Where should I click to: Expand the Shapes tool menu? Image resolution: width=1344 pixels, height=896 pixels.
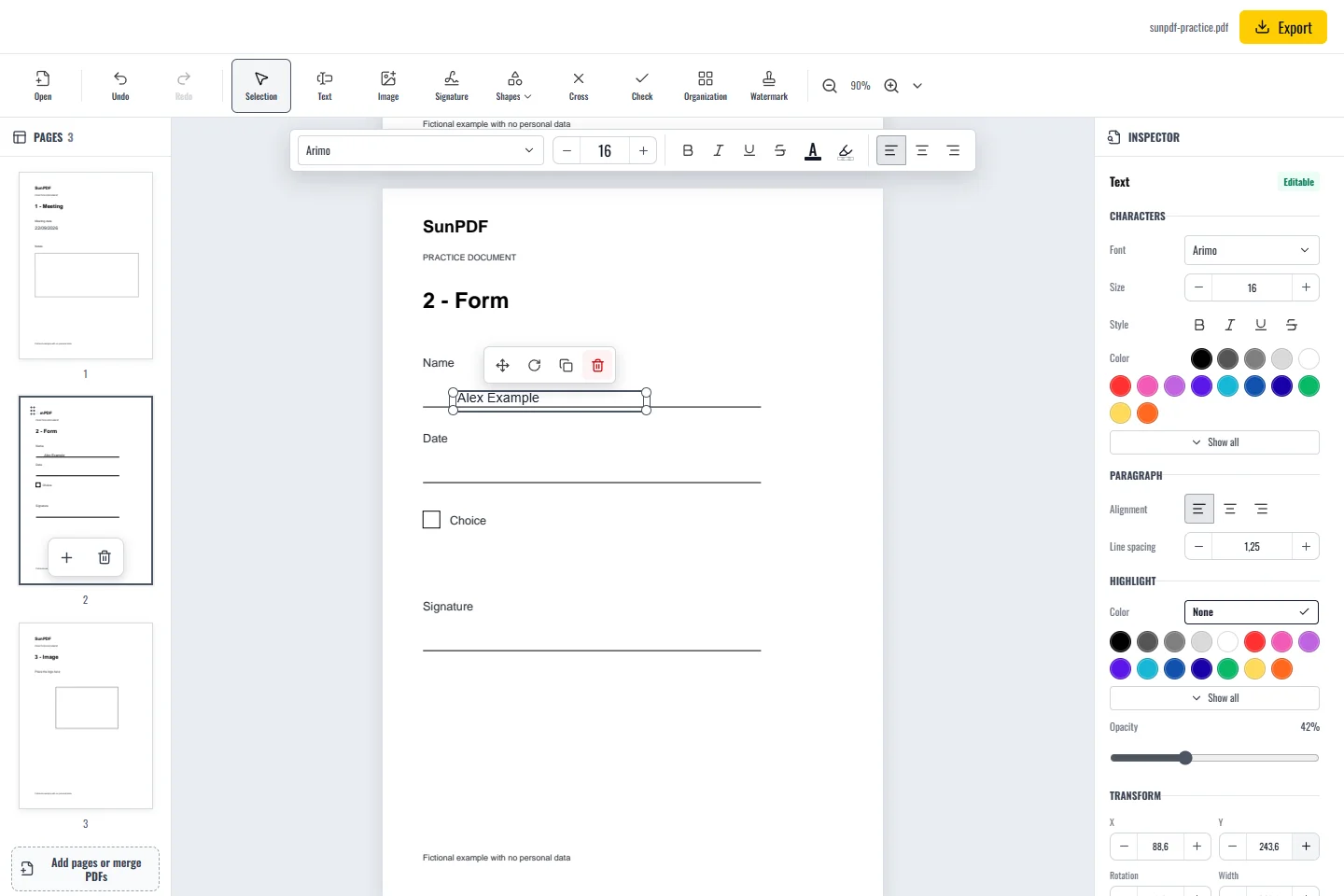tap(513, 86)
